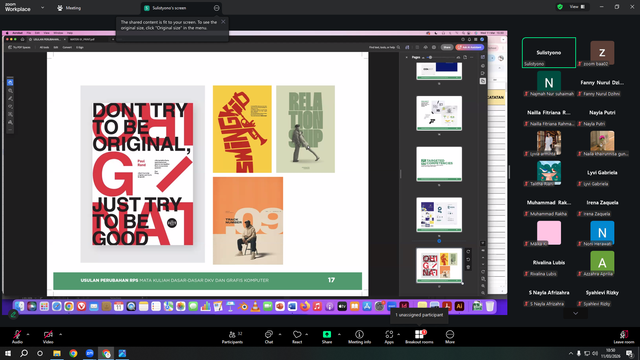Expand Apps options caret
Viewport: 640px width, 360px height.
(398, 334)
